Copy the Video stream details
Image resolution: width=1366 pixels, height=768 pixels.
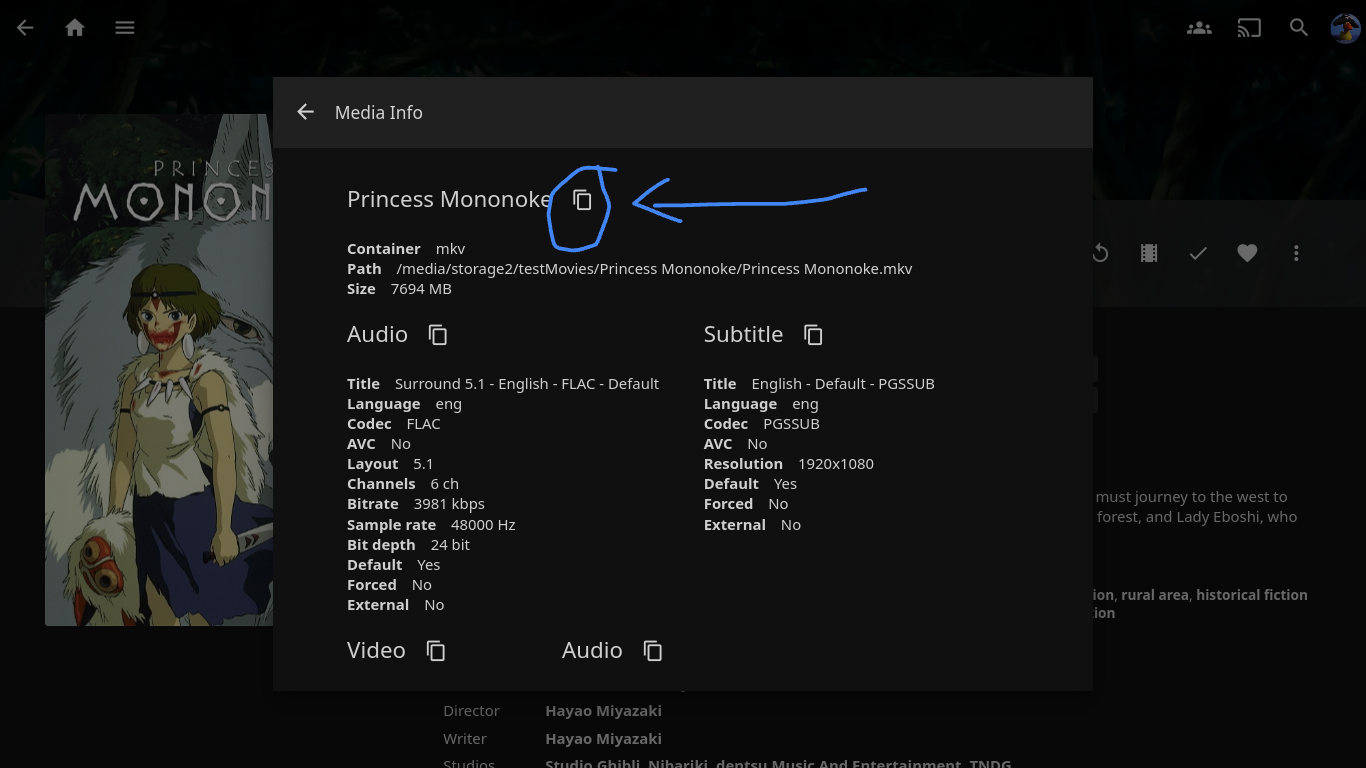[x=436, y=651]
